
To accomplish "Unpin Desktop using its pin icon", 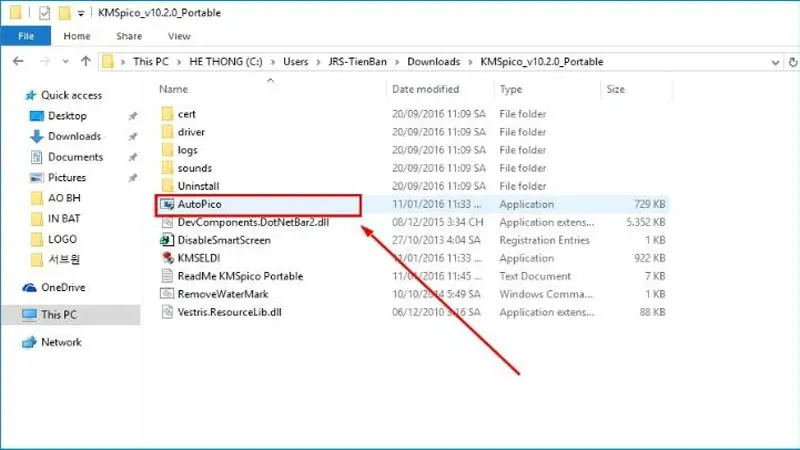I will coord(133,116).
